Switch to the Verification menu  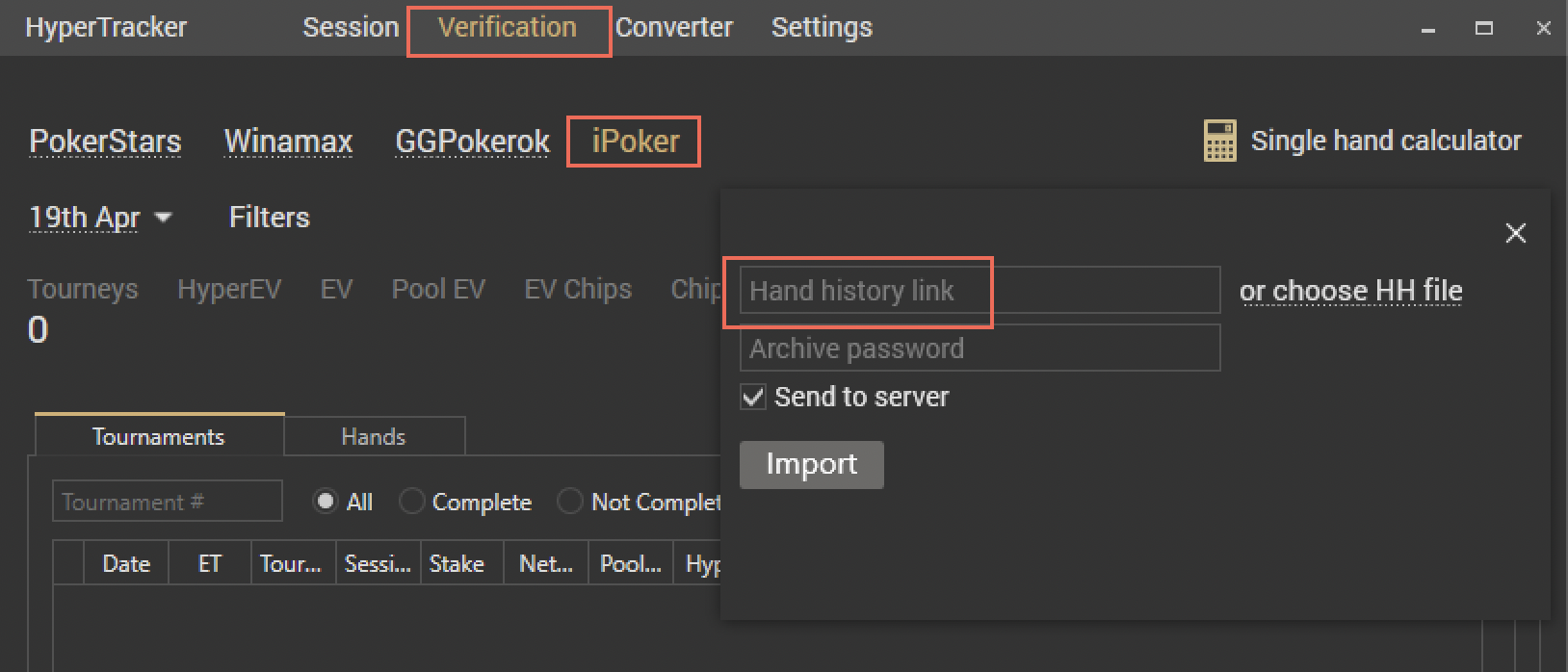tap(508, 27)
